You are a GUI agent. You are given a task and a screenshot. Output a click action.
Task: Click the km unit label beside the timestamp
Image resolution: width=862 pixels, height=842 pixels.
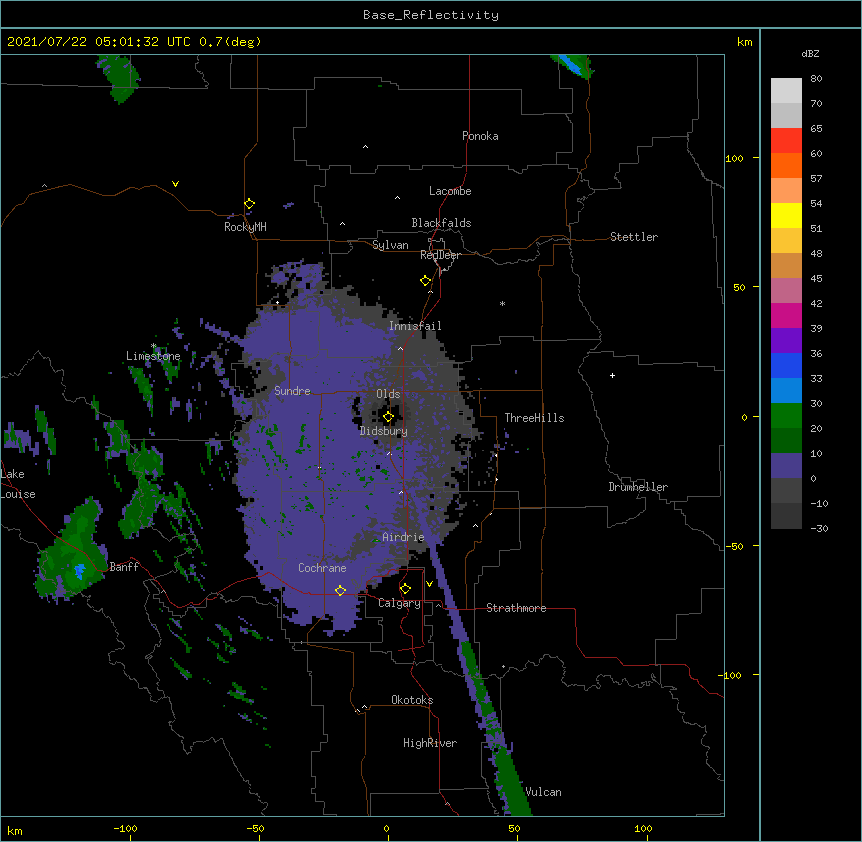[x=744, y=42]
